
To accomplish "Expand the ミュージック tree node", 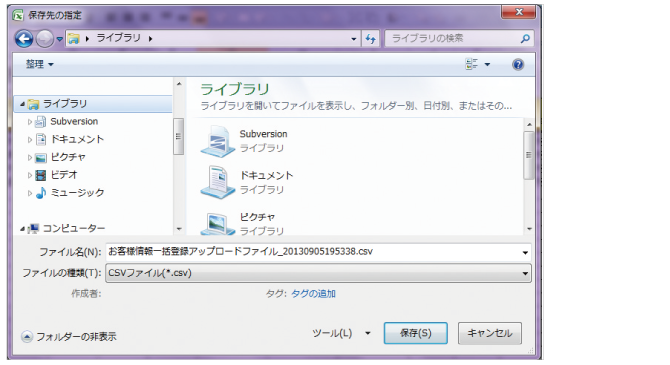I will pos(29,193).
